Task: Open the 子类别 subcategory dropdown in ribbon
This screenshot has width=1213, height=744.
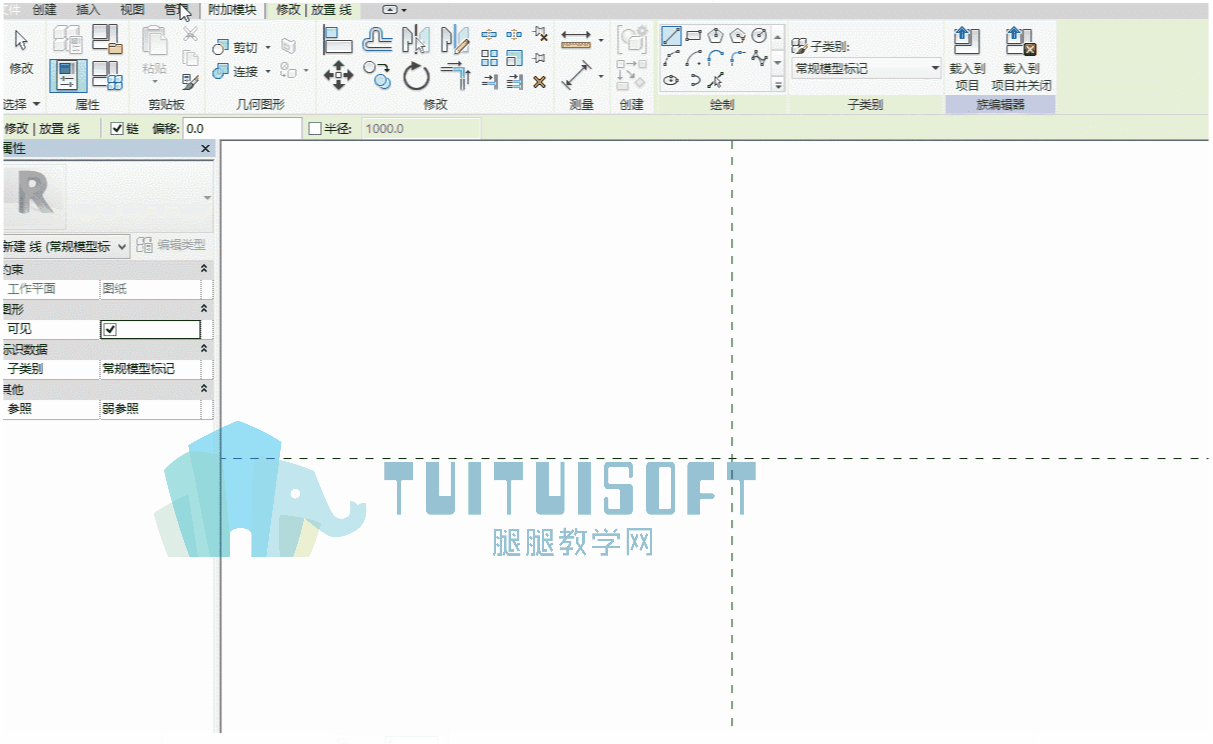Action: pyautogui.click(x=867, y=69)
